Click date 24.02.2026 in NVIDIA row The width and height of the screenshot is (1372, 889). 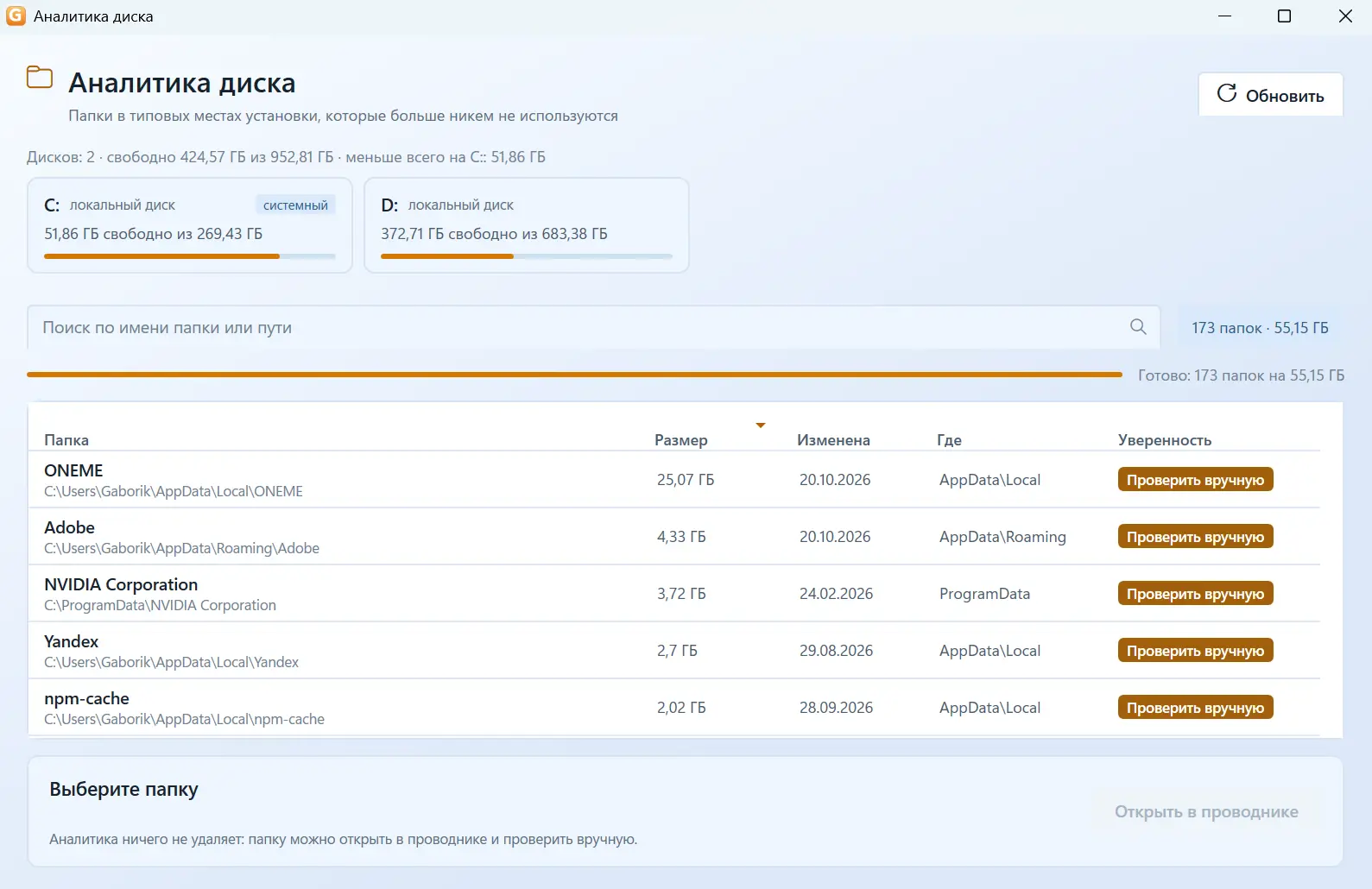(x=836, y=594)
